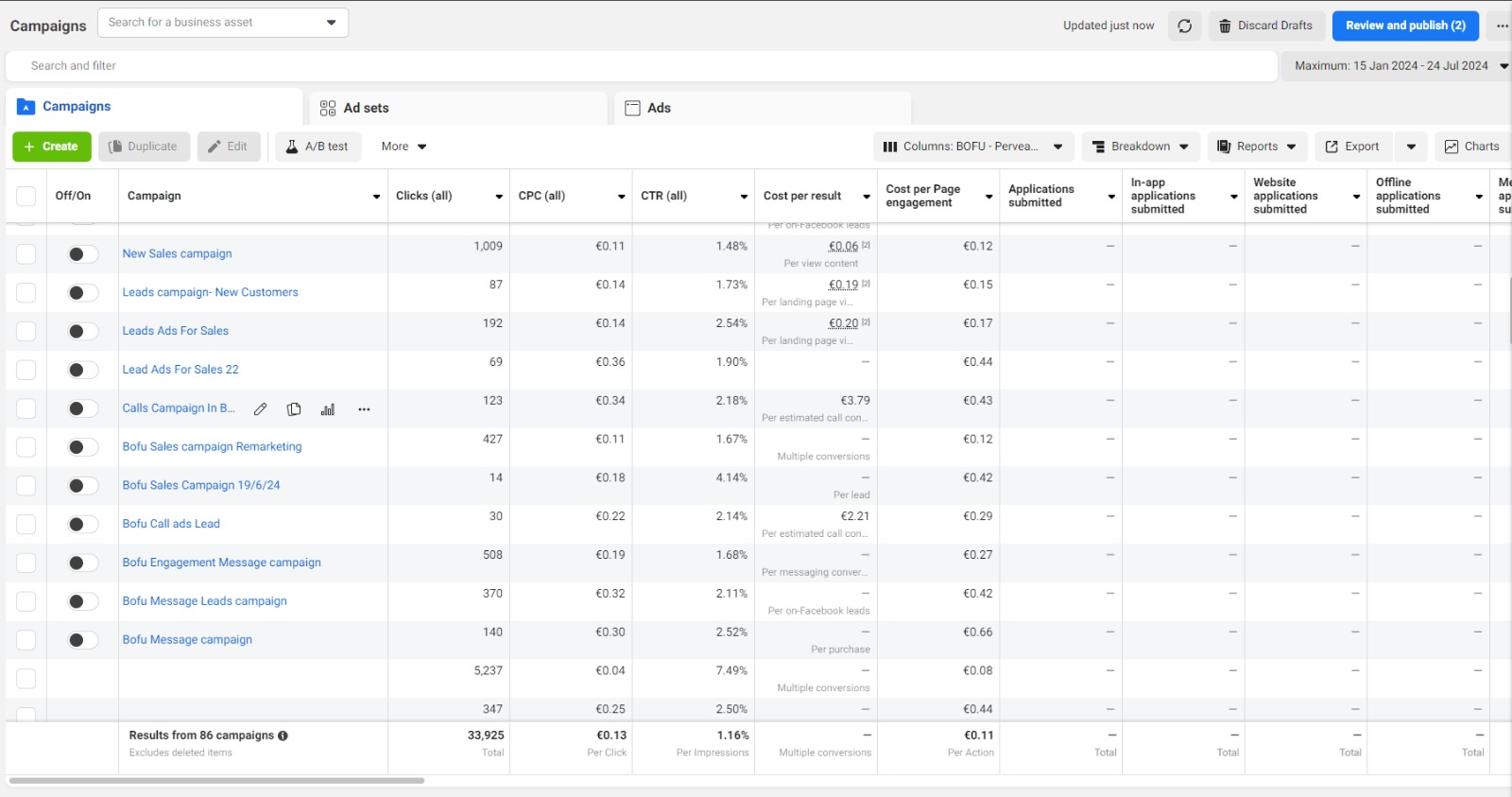The height and width of the screenshot is (797, 1512).
Task: Open the Clicks (all) column dropdown arrow
Action: coord(499,197)
